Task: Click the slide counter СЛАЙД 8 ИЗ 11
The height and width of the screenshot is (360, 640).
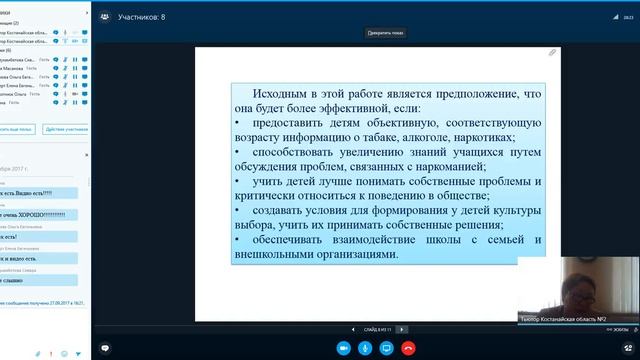Action: click(x=378, y=329)
